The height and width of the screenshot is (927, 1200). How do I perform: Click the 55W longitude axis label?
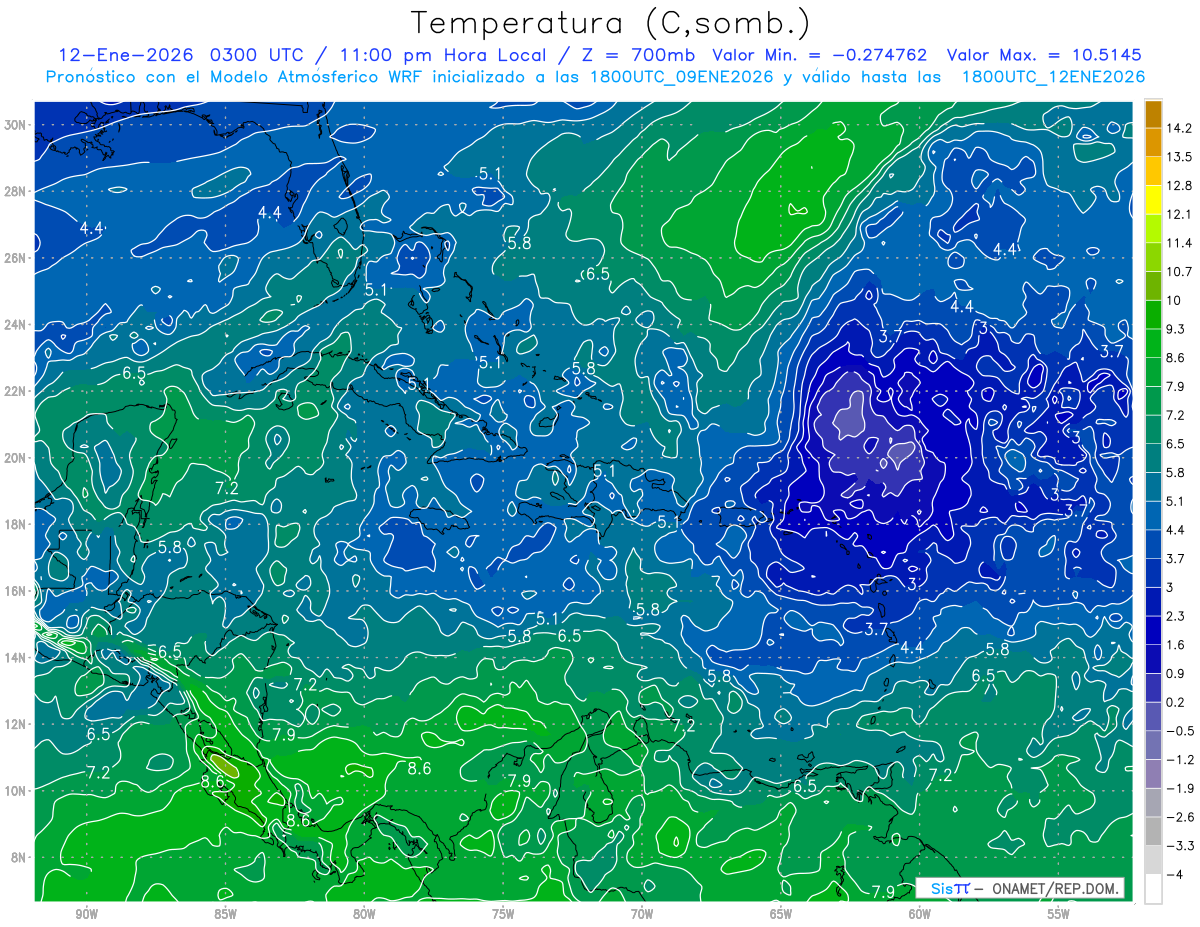pos(1059,914)
